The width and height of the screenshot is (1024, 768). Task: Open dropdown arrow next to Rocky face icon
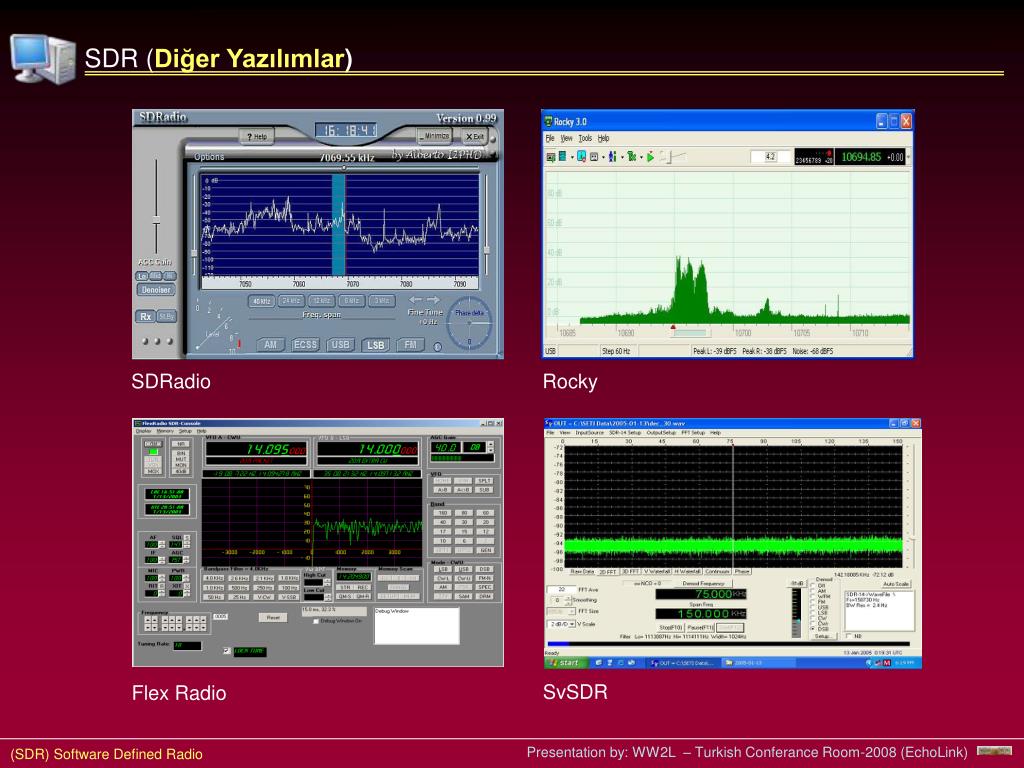point(603,157)
